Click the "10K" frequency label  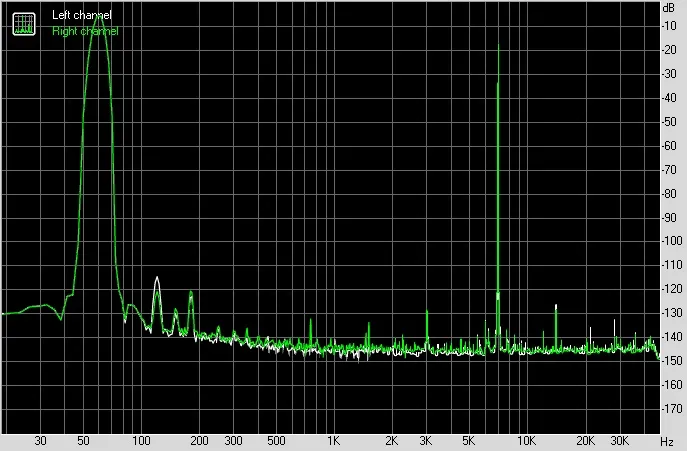526,441
